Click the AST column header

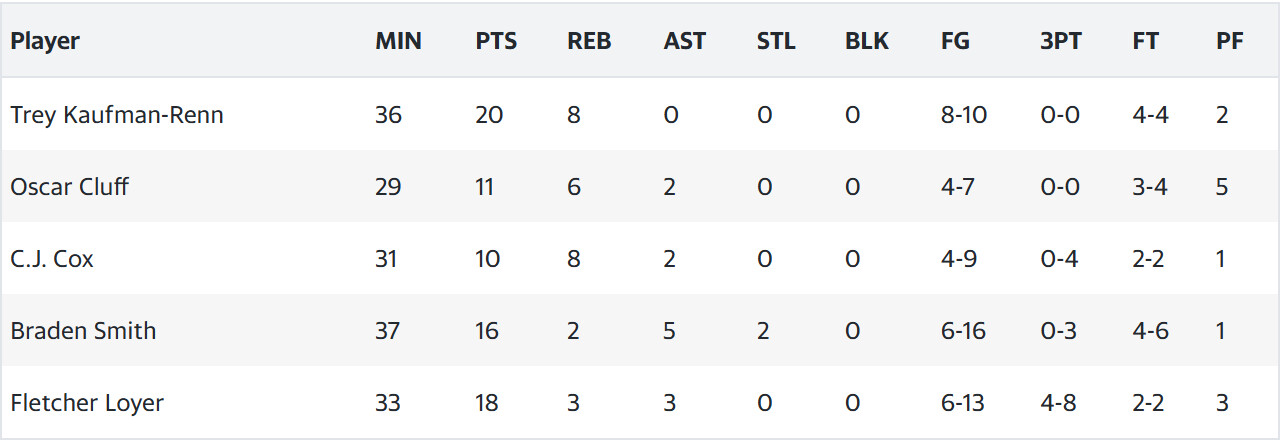point(684,42)
